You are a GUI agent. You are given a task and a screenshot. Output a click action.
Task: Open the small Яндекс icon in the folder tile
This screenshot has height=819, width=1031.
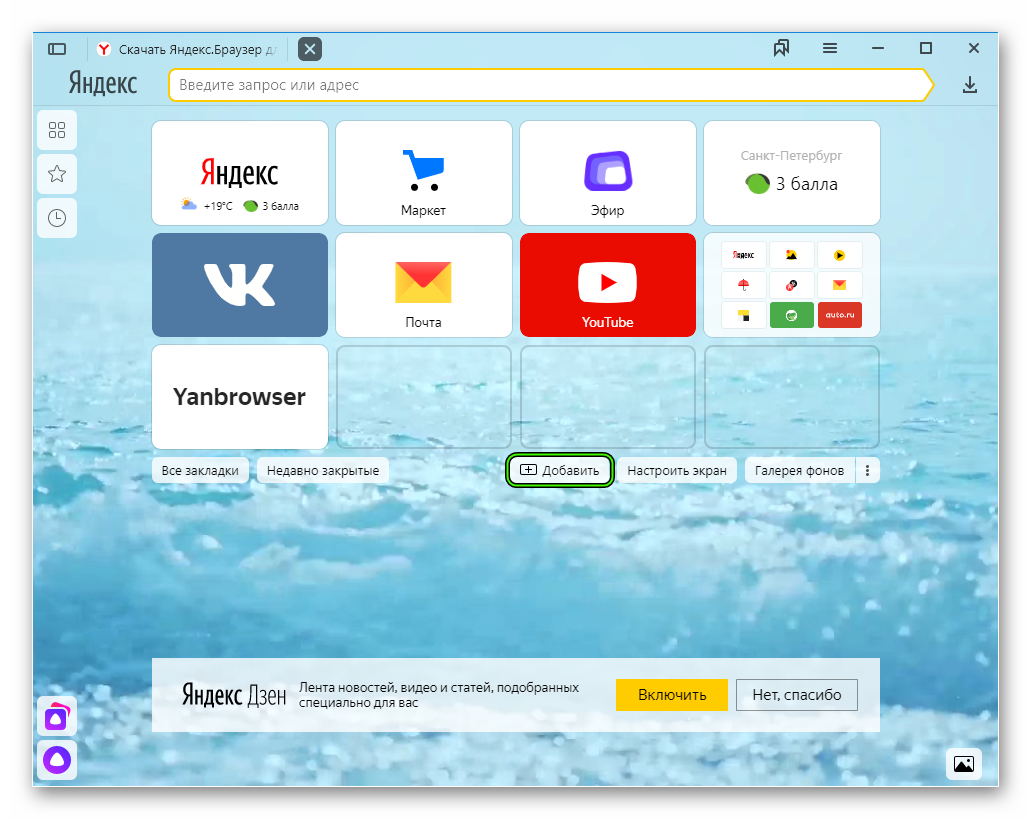(744, 255)
